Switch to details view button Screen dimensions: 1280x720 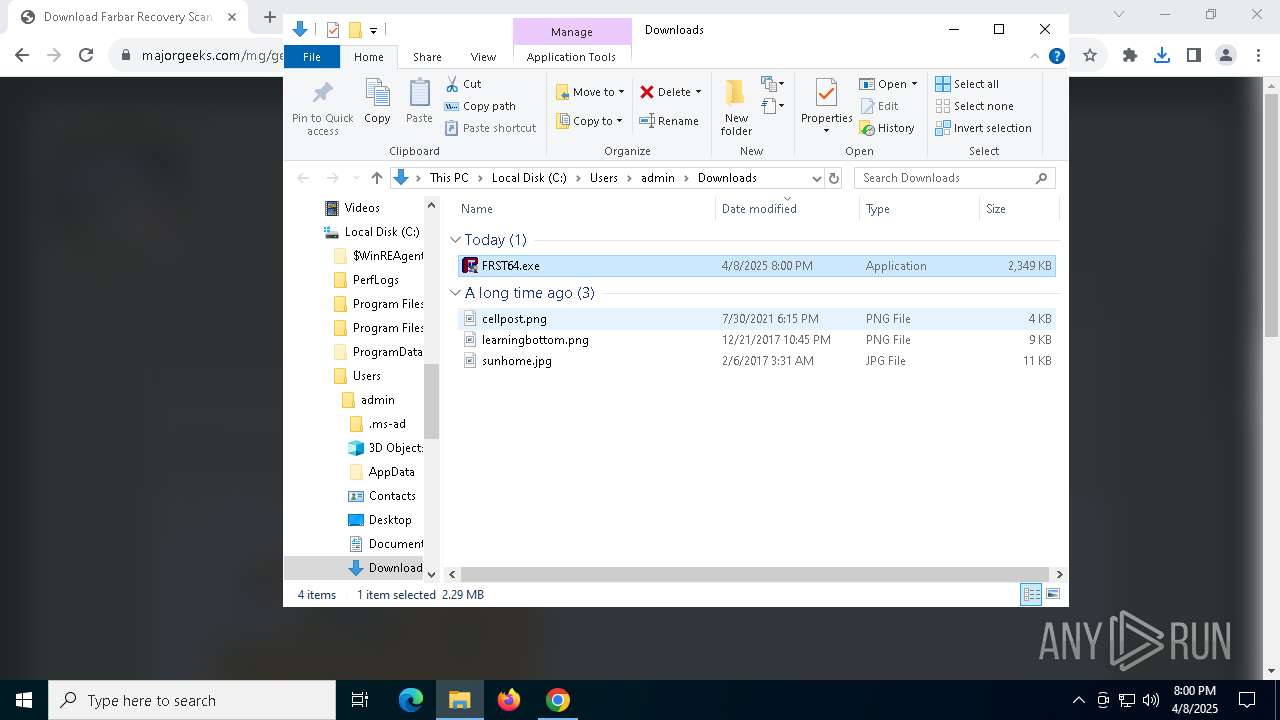pos(1031,594)
